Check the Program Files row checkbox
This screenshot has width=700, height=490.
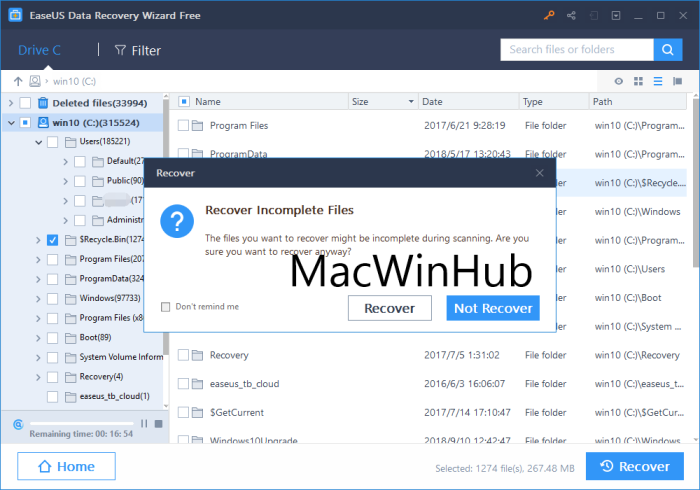click(x=183, y=125)
